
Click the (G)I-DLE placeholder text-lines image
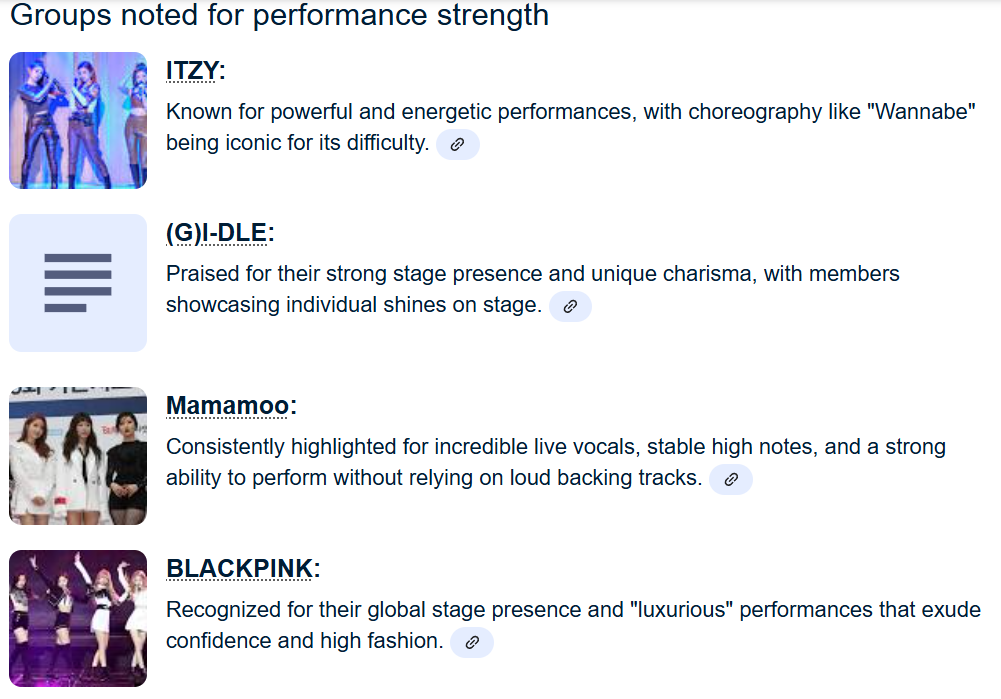[78, 283]
